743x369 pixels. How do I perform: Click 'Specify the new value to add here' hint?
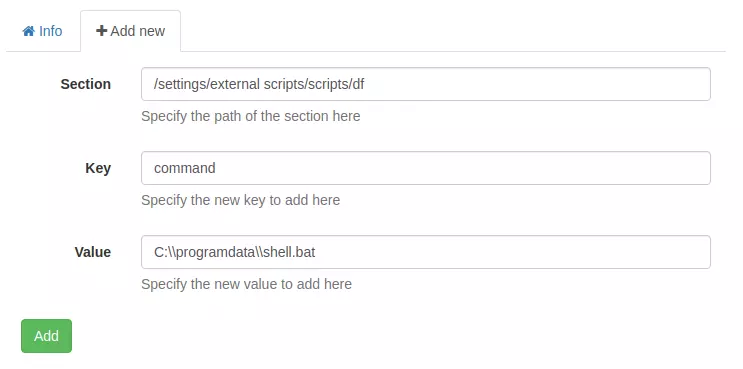[246, 284]
